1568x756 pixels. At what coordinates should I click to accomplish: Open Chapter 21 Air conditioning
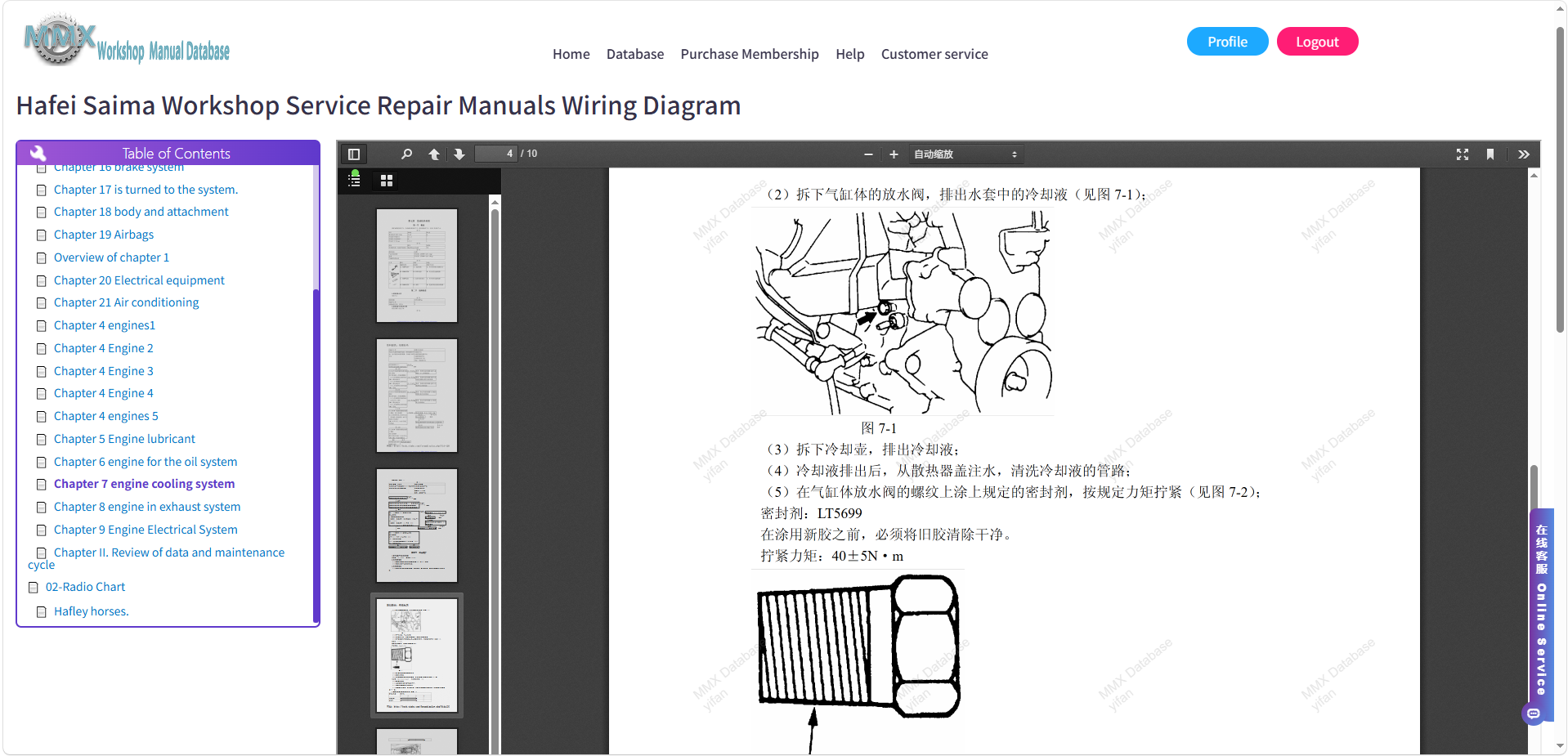click(x=126, y=302)
